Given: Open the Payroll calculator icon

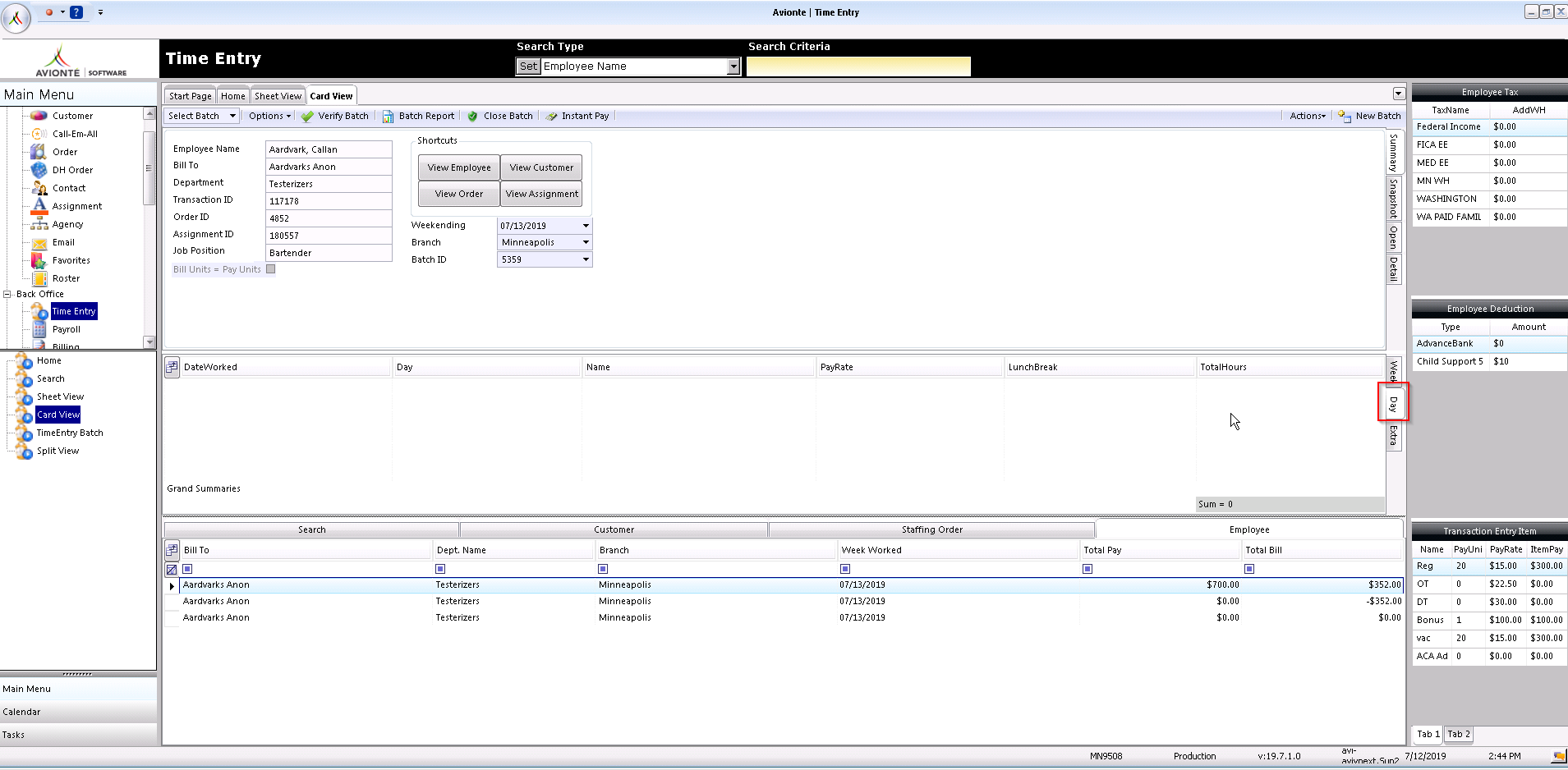Looking at the screenshot, I should pyautogui.click(x=39, y=329).
